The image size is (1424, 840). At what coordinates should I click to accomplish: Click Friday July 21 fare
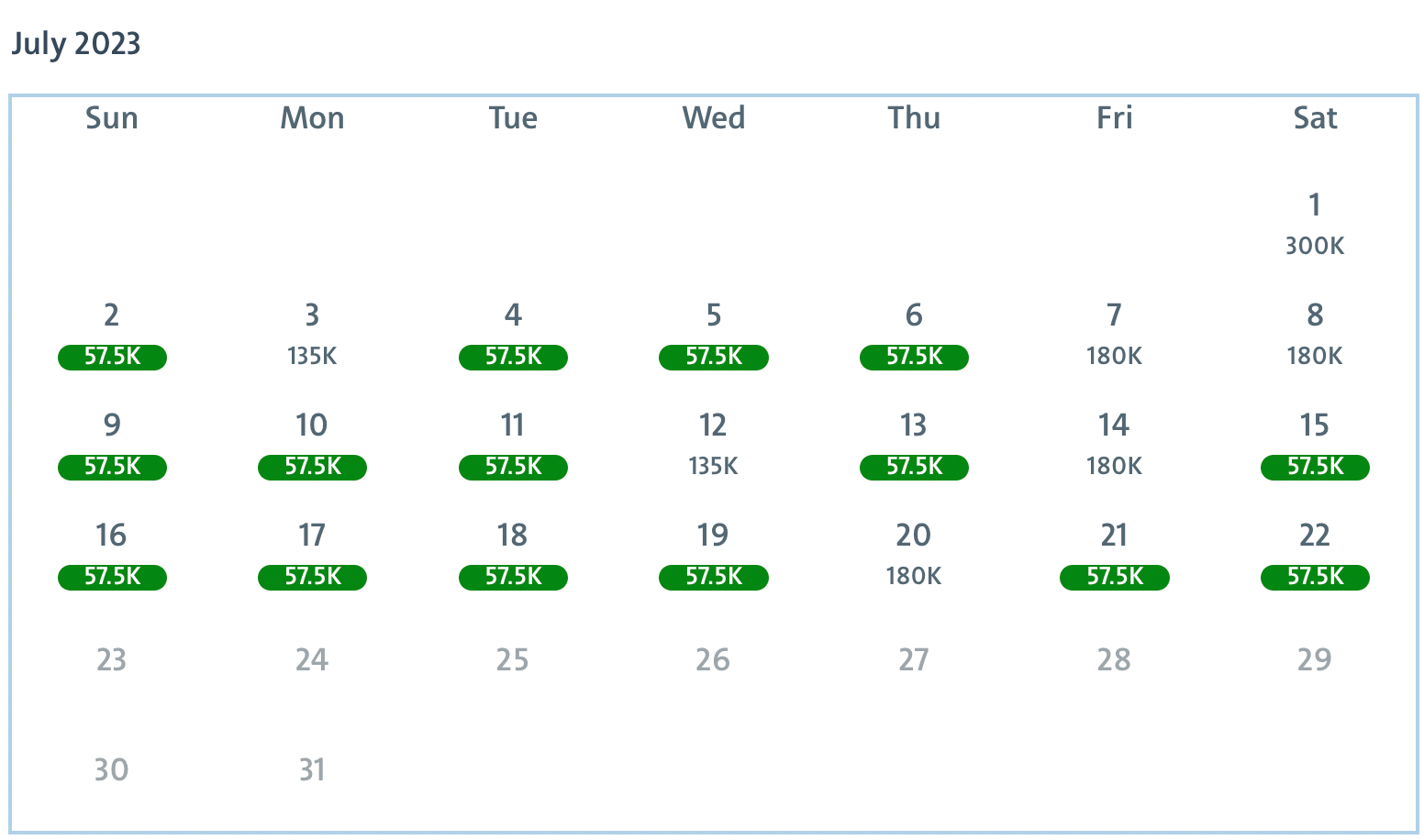[x=1114, y=577]
